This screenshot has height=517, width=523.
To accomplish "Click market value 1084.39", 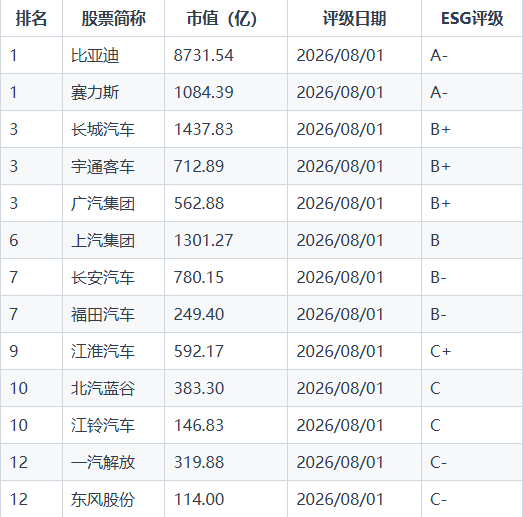I will [x=203, y=92].
